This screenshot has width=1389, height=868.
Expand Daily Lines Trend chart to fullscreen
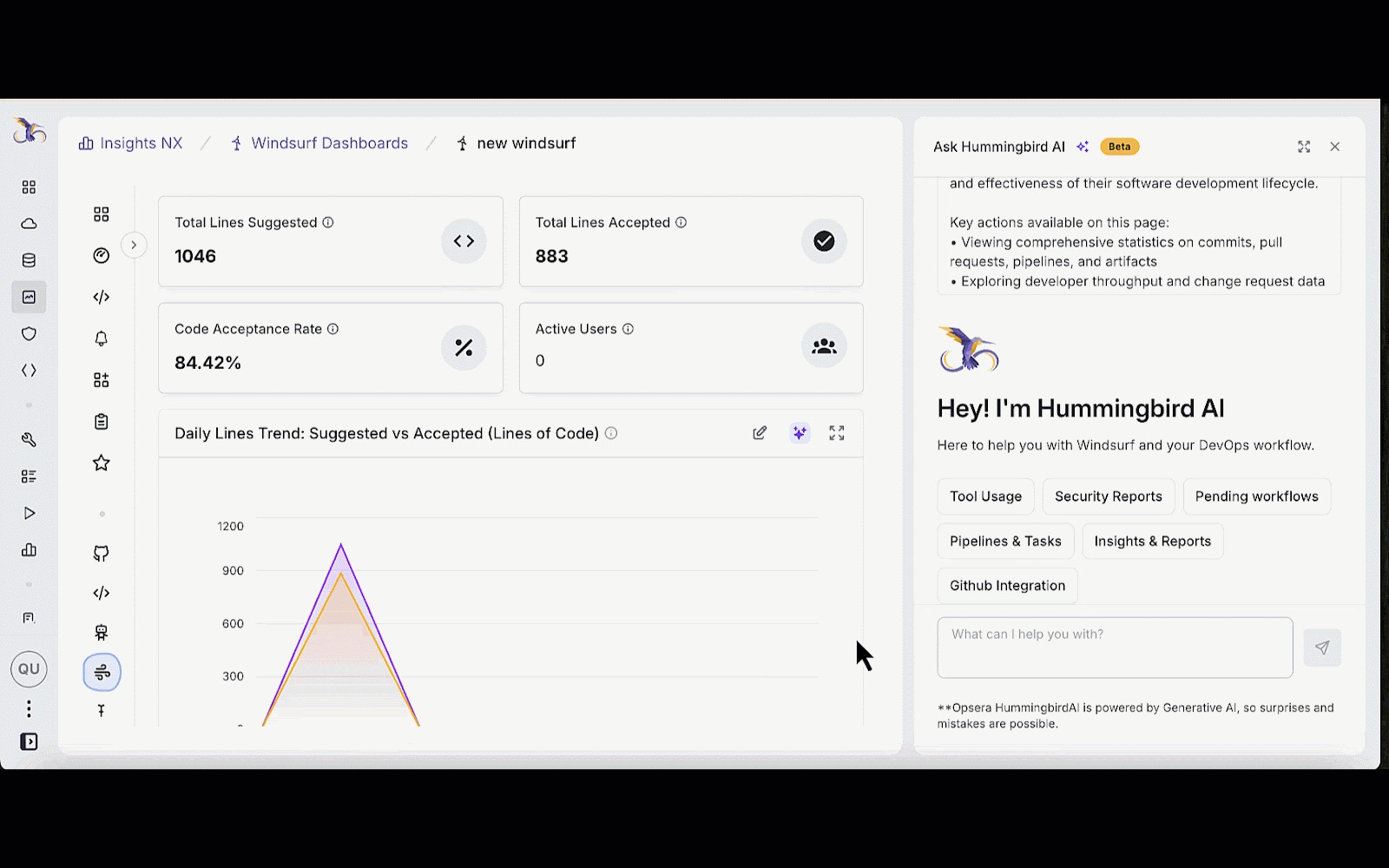(837, 433)
